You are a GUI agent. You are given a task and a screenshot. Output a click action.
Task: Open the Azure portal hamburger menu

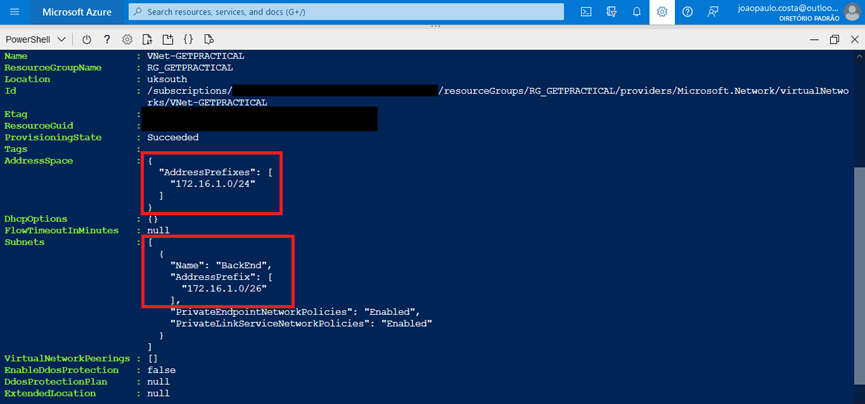[15, 12]
